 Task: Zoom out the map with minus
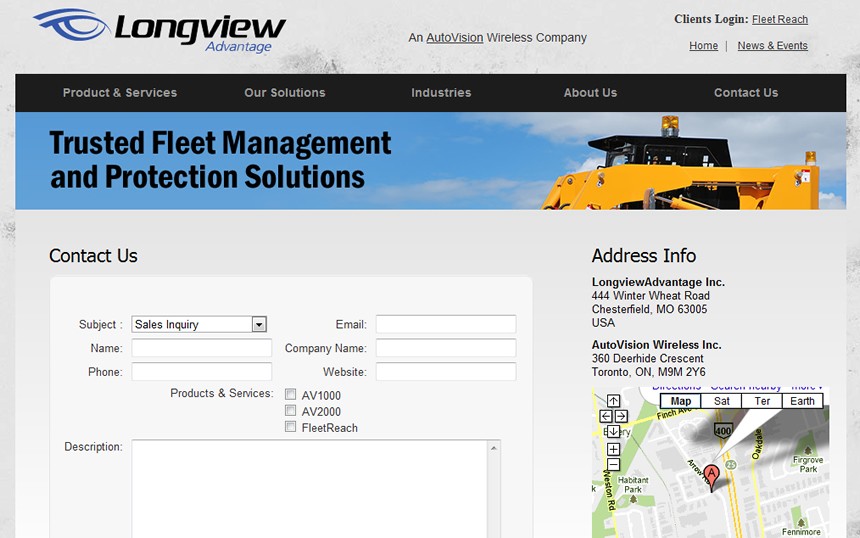[x=613, y=465]
